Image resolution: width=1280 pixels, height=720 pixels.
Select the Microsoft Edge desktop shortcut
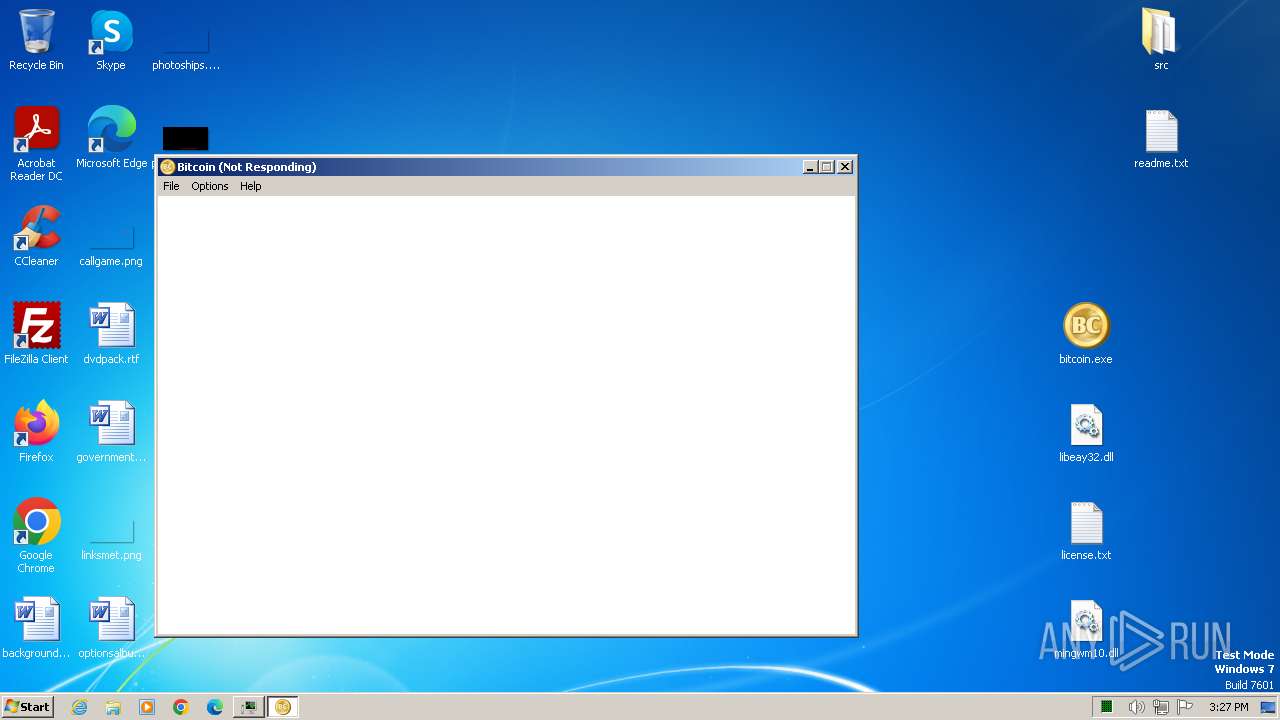[112, 138]
